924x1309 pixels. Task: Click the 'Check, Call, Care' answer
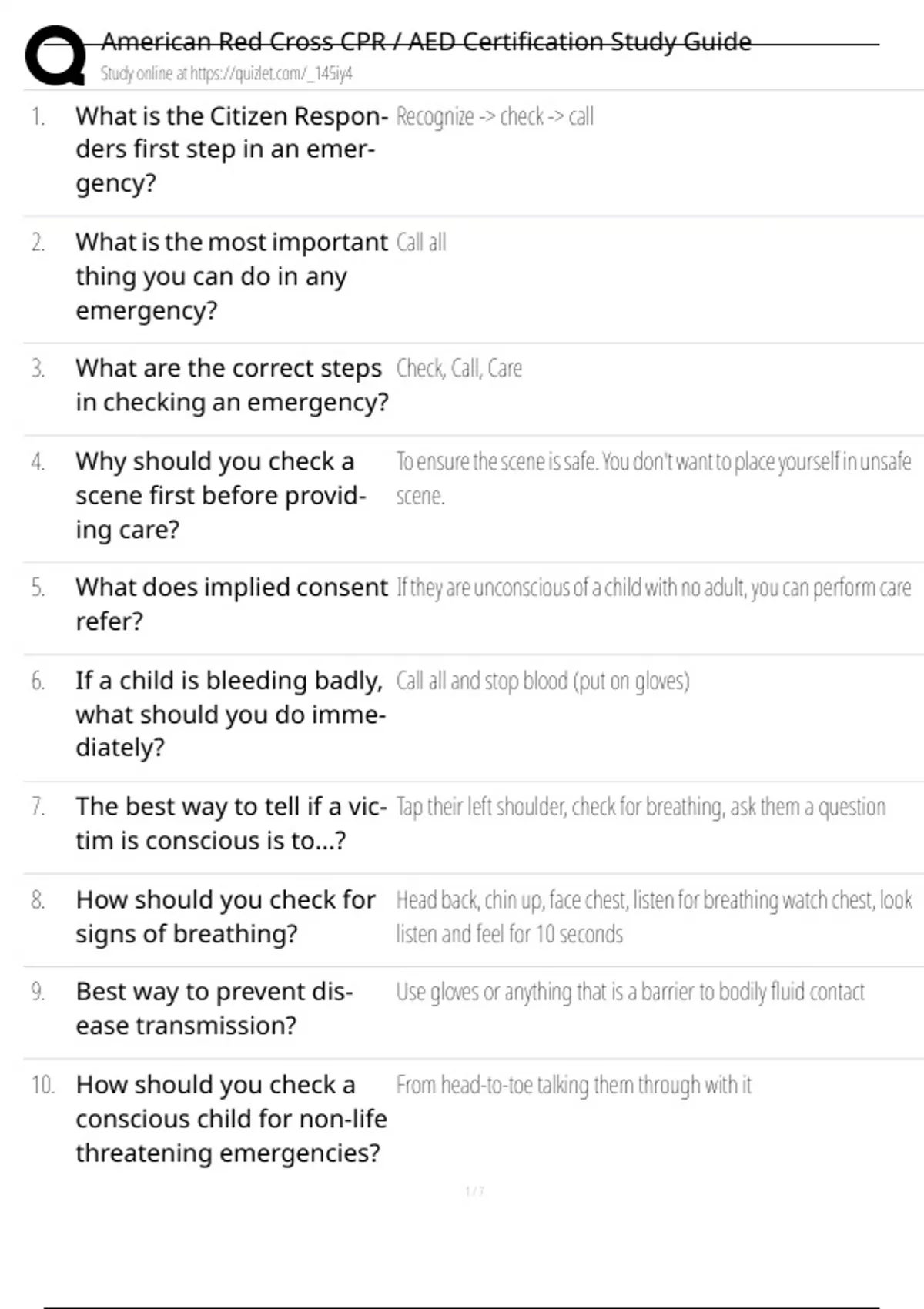[x=459, y=369]
